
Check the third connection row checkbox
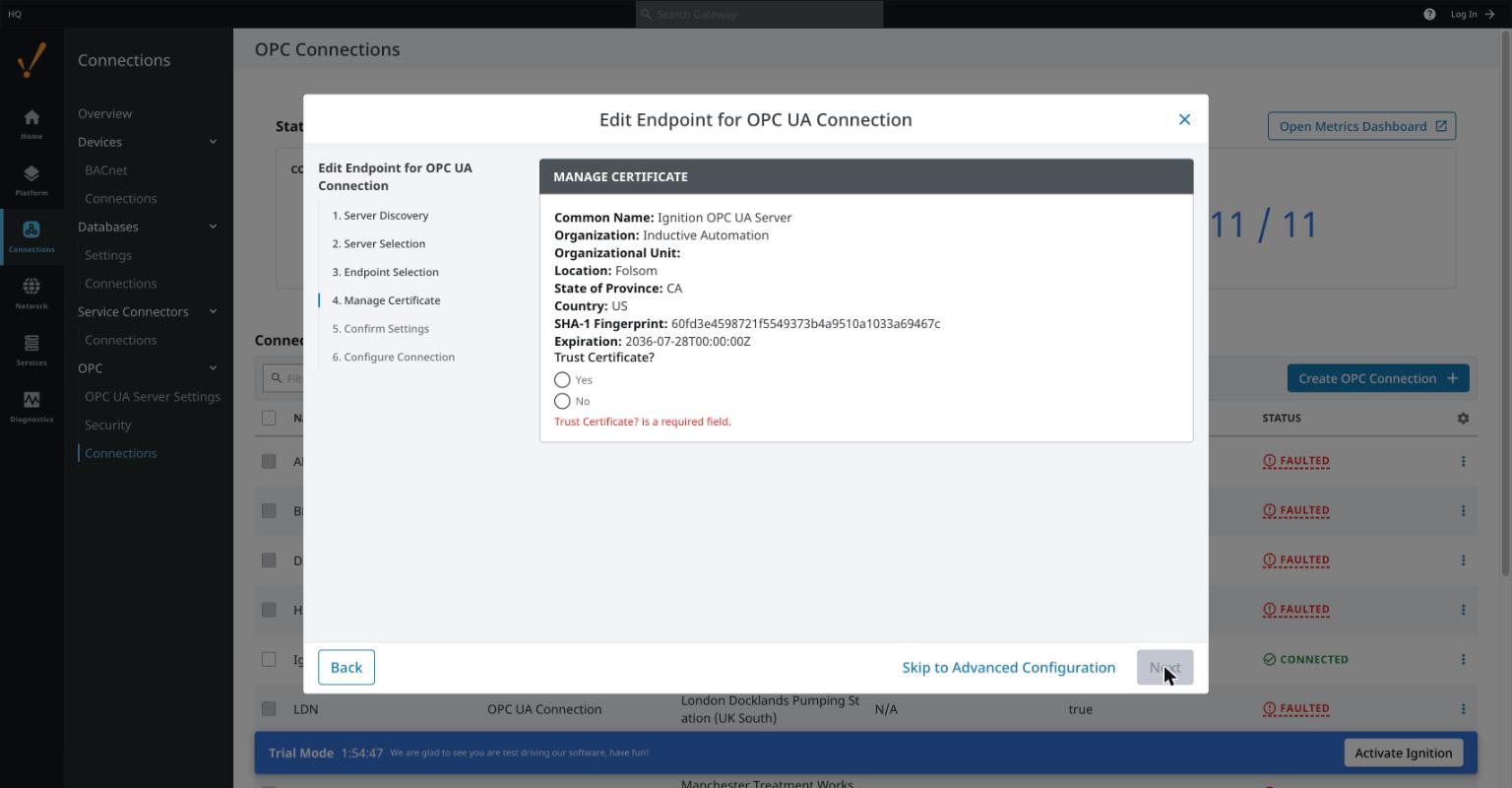coord(269,560)
